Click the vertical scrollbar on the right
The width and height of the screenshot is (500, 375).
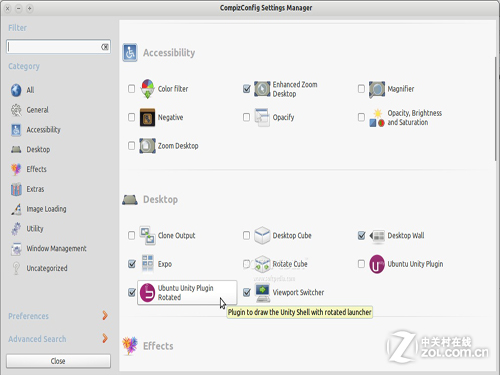pyautogui.click(x=496, y=108)
